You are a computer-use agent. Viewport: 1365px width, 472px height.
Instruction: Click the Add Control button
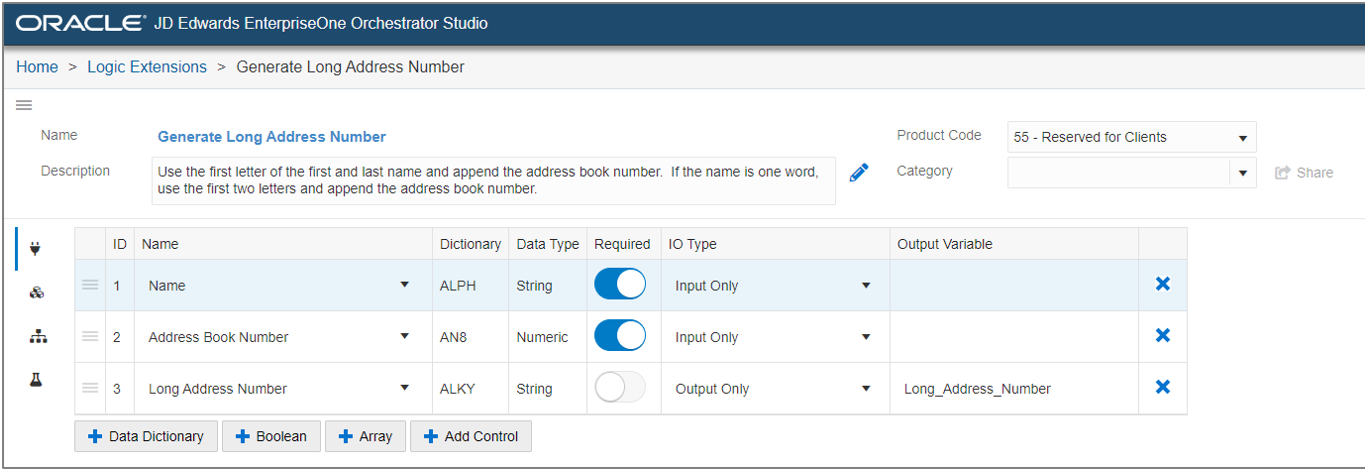(x=470, y=436)
